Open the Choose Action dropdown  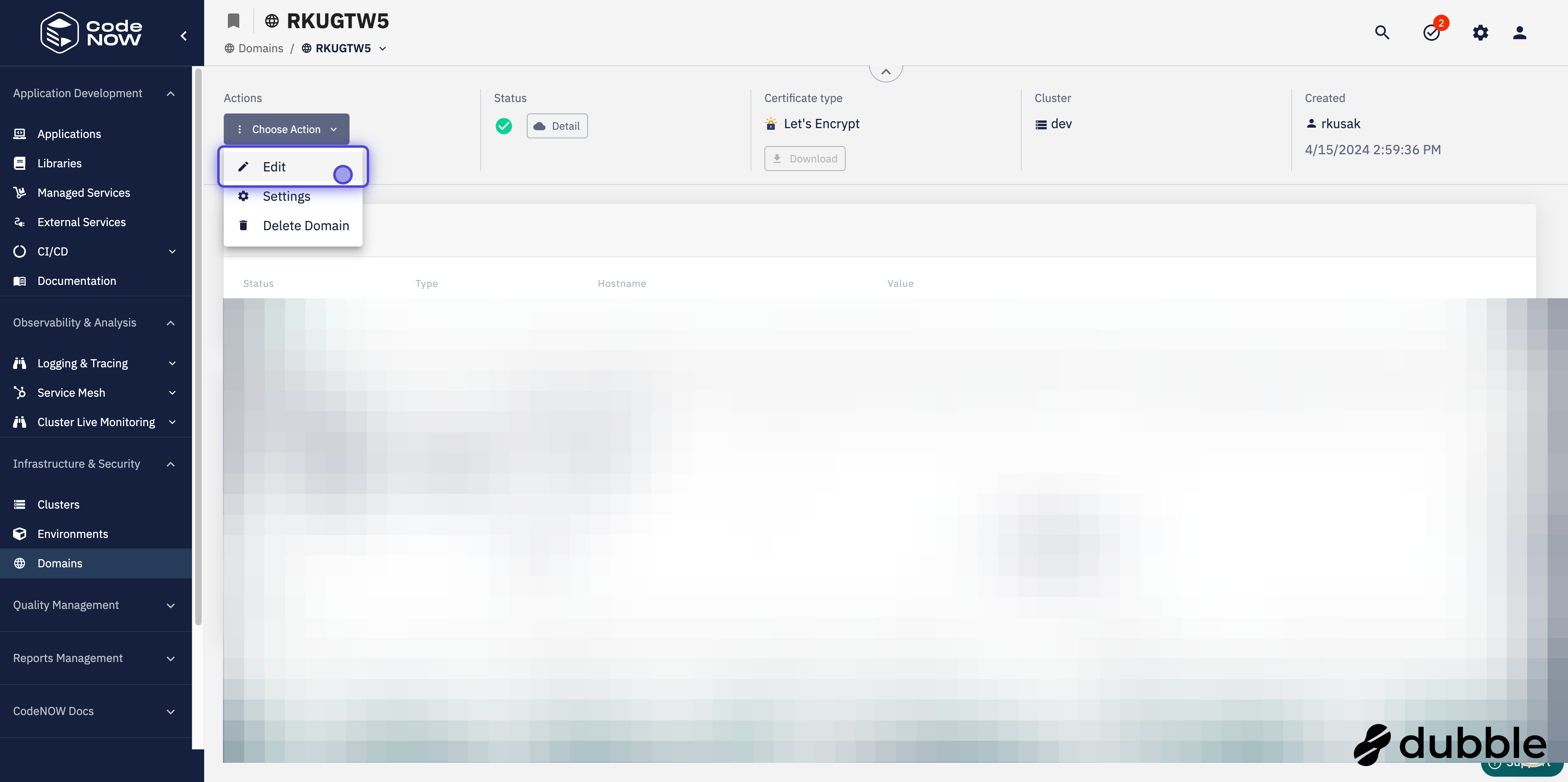(x=286, y=129)
